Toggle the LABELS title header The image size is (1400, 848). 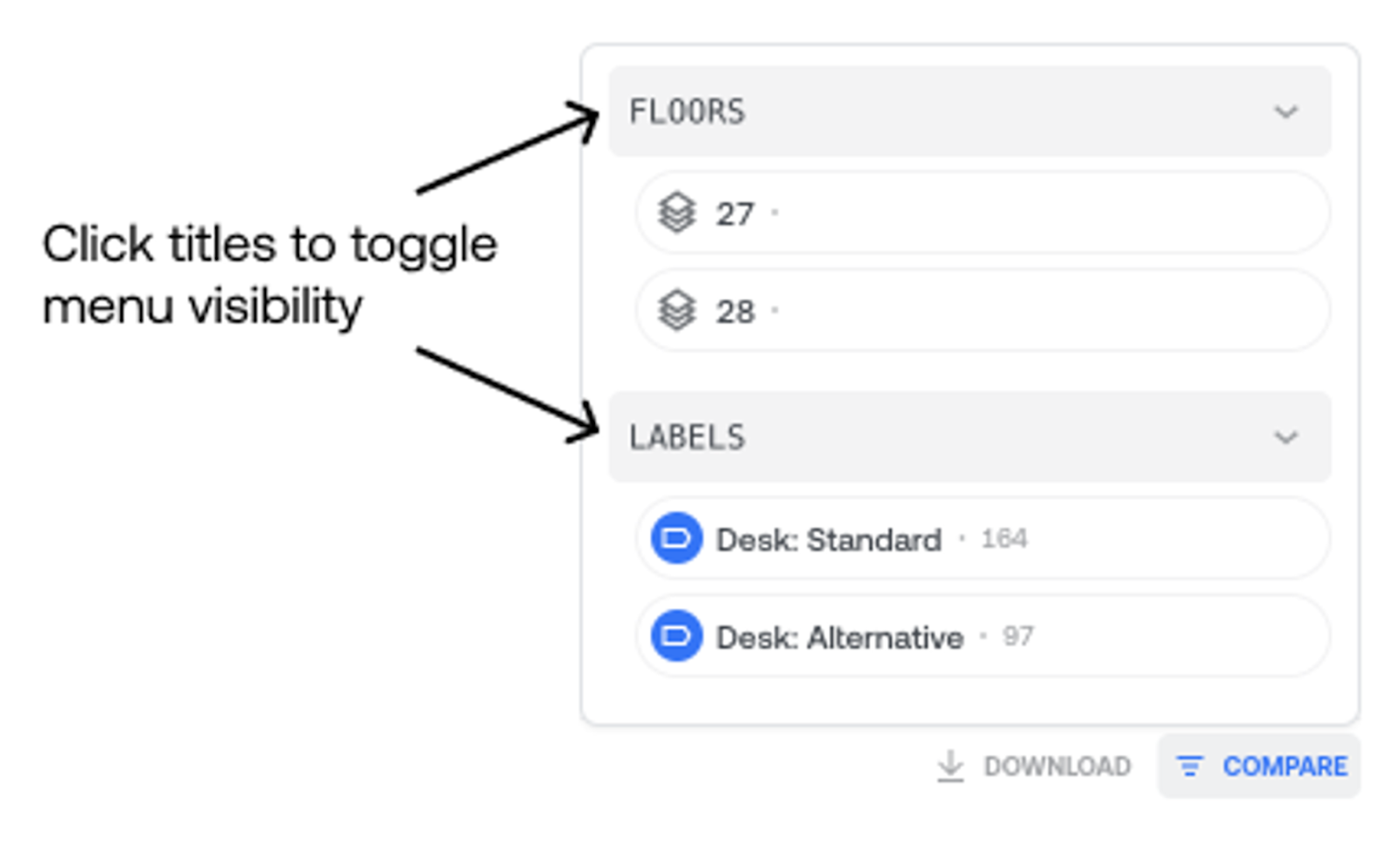point(969,437)
